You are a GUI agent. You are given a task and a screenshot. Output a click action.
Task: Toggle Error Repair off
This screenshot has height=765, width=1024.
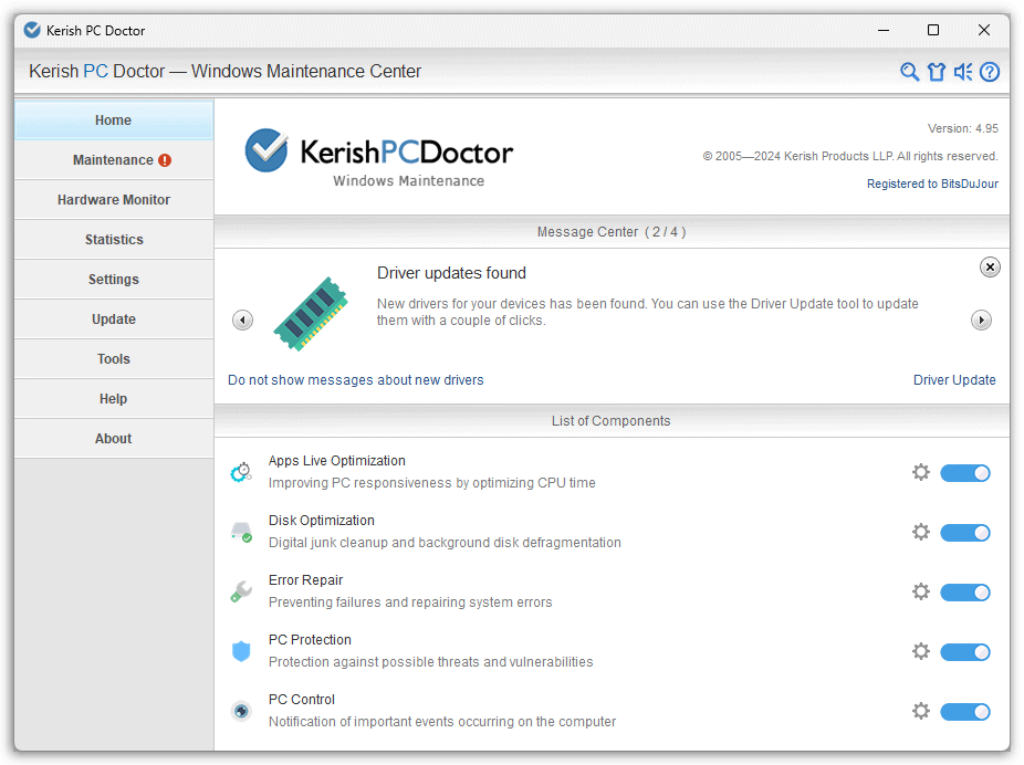click(965, 593)
